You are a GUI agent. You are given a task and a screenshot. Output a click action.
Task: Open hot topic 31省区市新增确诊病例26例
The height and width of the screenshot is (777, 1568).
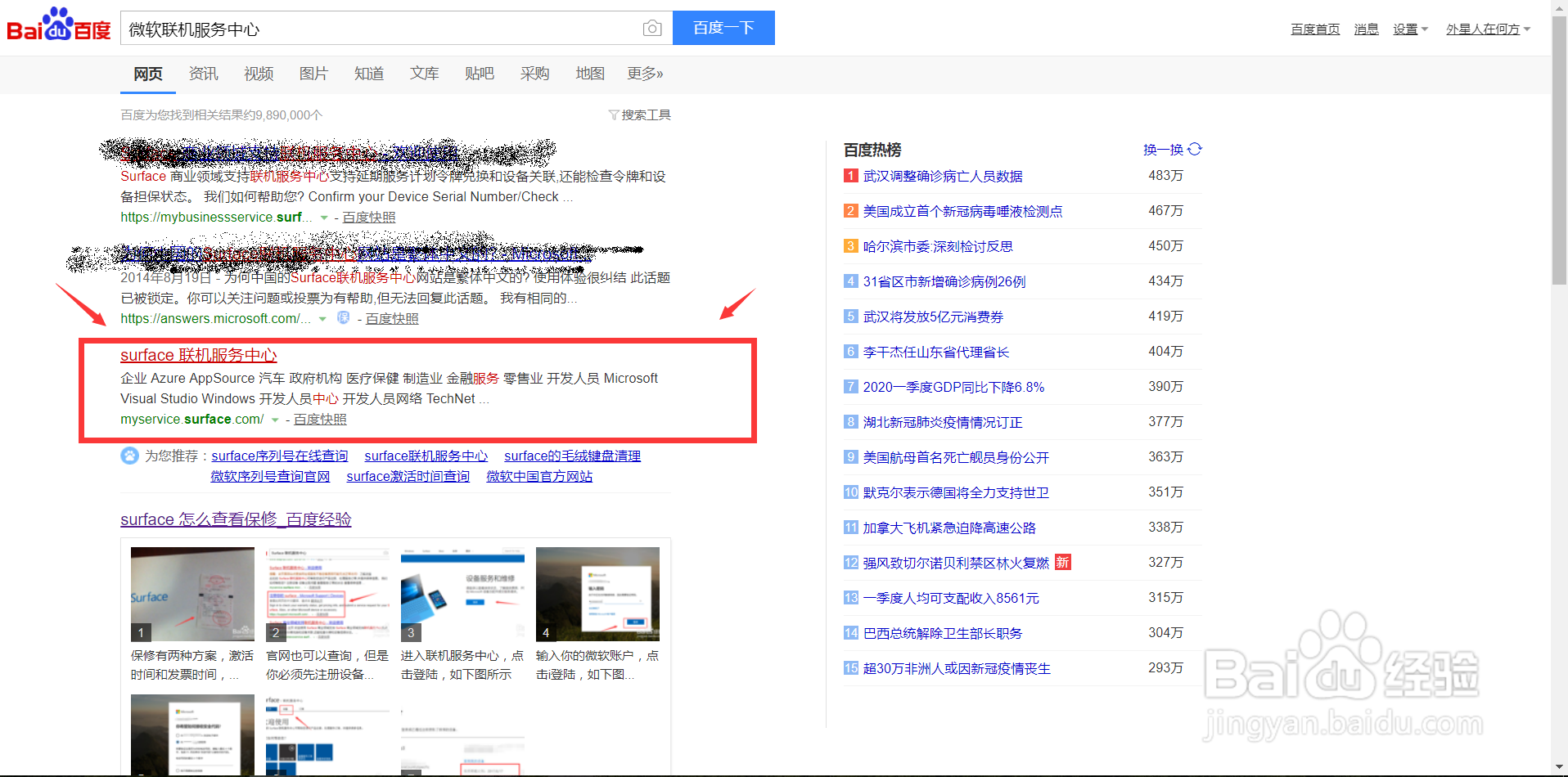point(944,281)
